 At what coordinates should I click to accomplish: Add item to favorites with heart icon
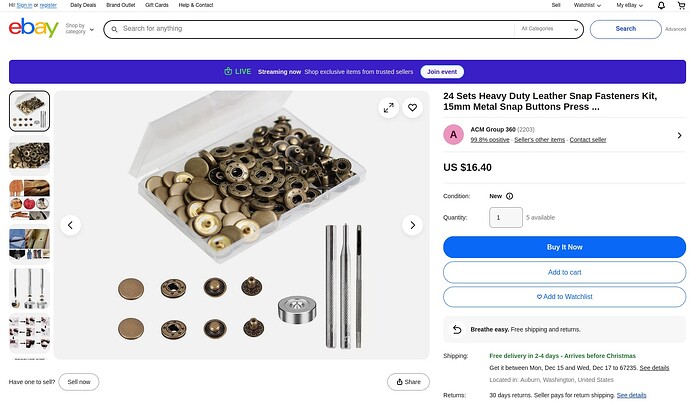[412, 108]
